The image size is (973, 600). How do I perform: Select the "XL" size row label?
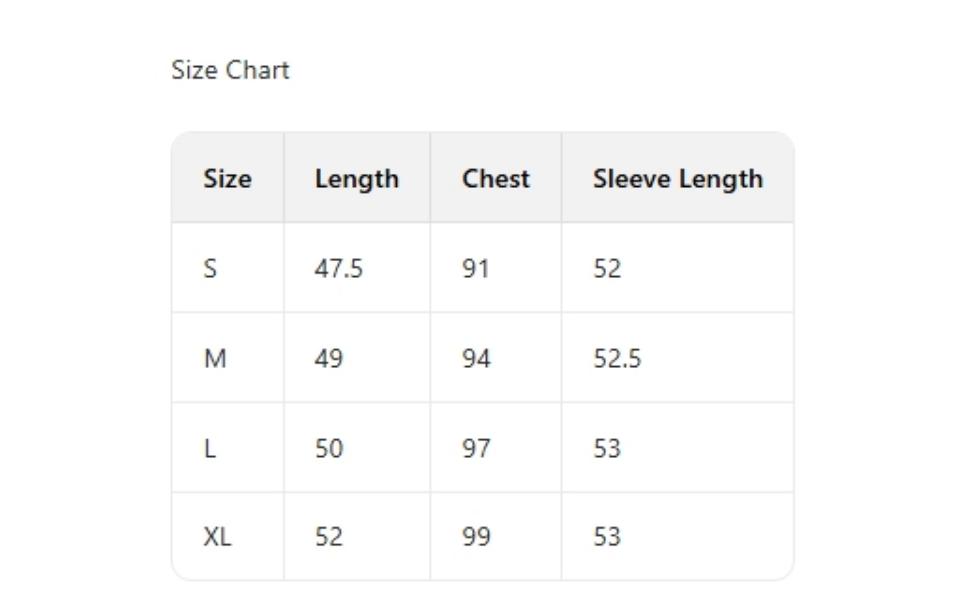(x=217, y=537)
